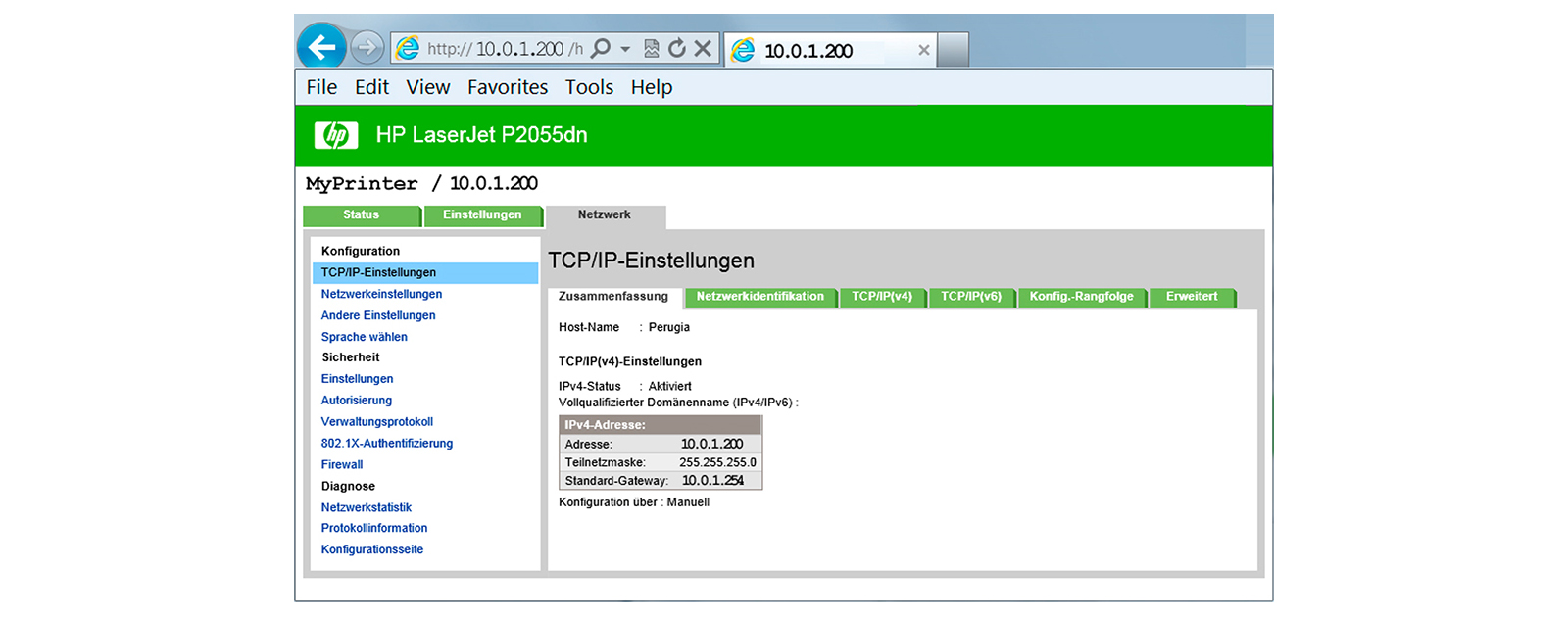Switch to the Einstellungen tab
The image size is (1568, 617).
tap(482, 215)
